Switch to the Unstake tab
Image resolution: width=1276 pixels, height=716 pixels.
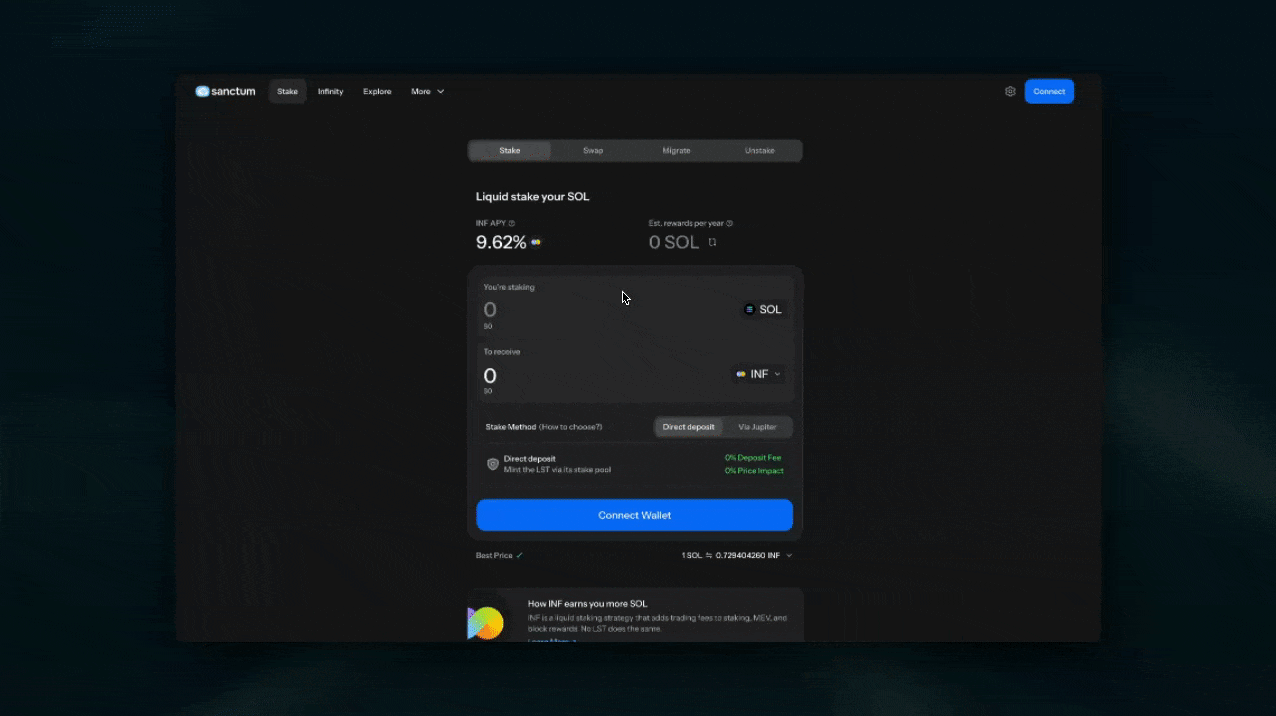click(759, 150)
